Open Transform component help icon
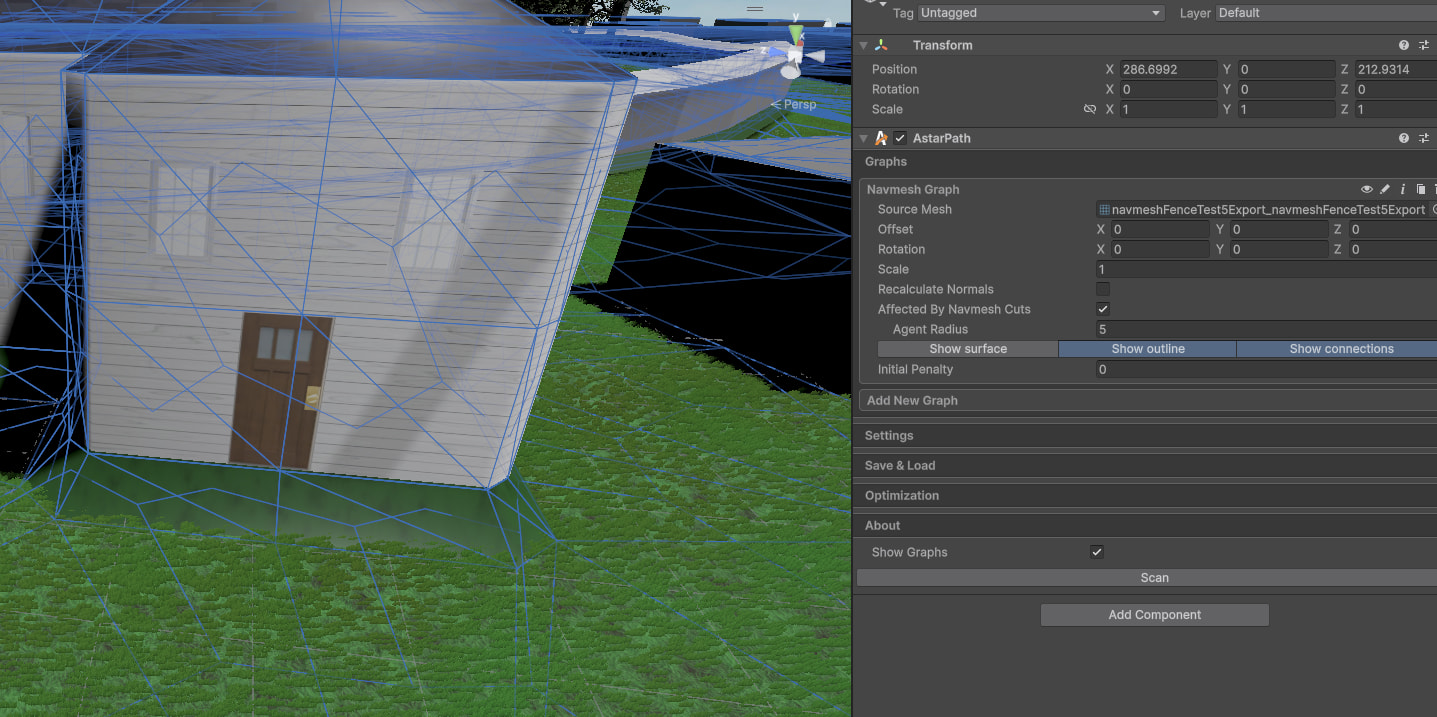 [1404, 45]
